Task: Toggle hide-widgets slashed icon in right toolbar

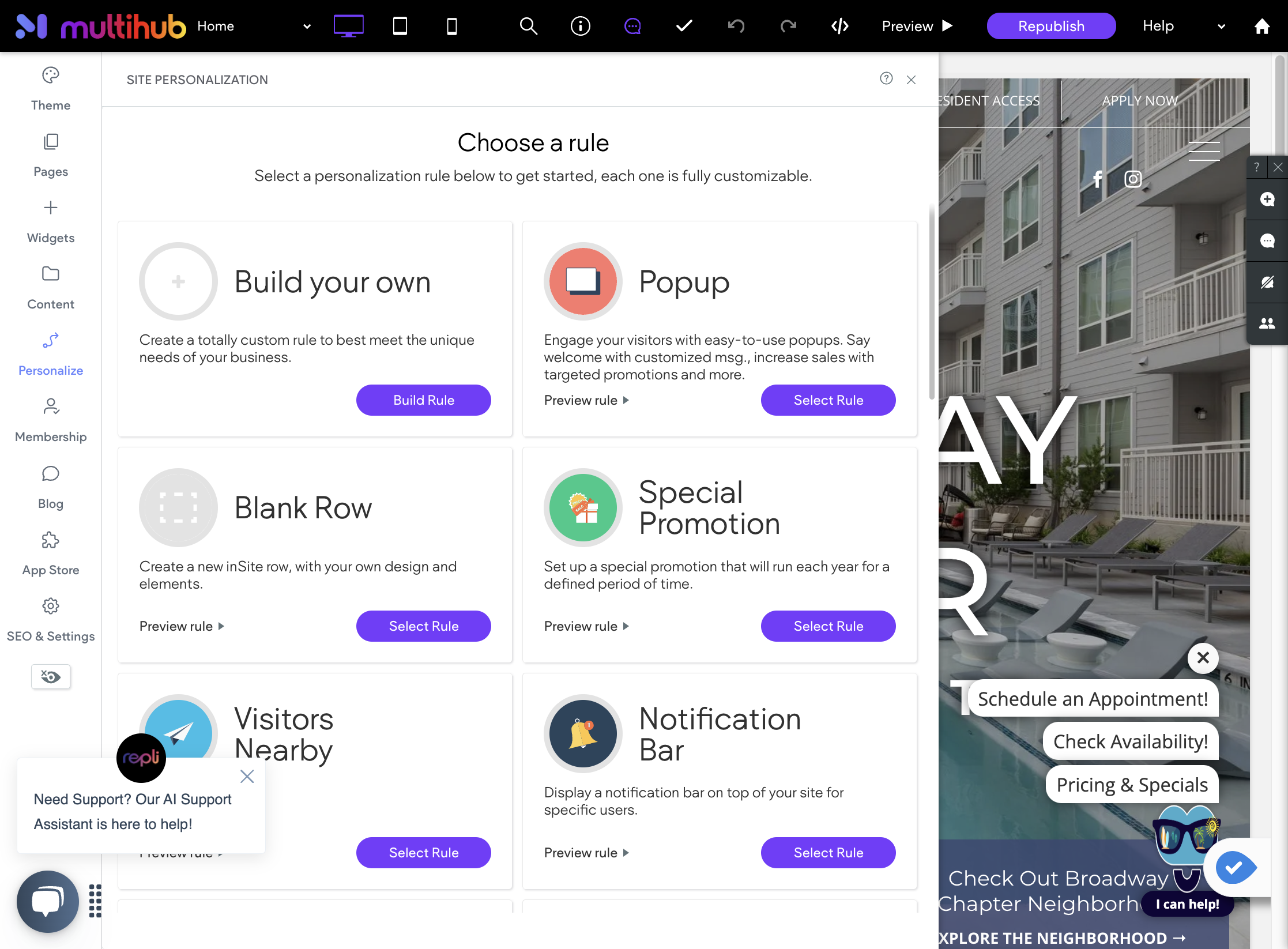Action: coord(1267,283)
